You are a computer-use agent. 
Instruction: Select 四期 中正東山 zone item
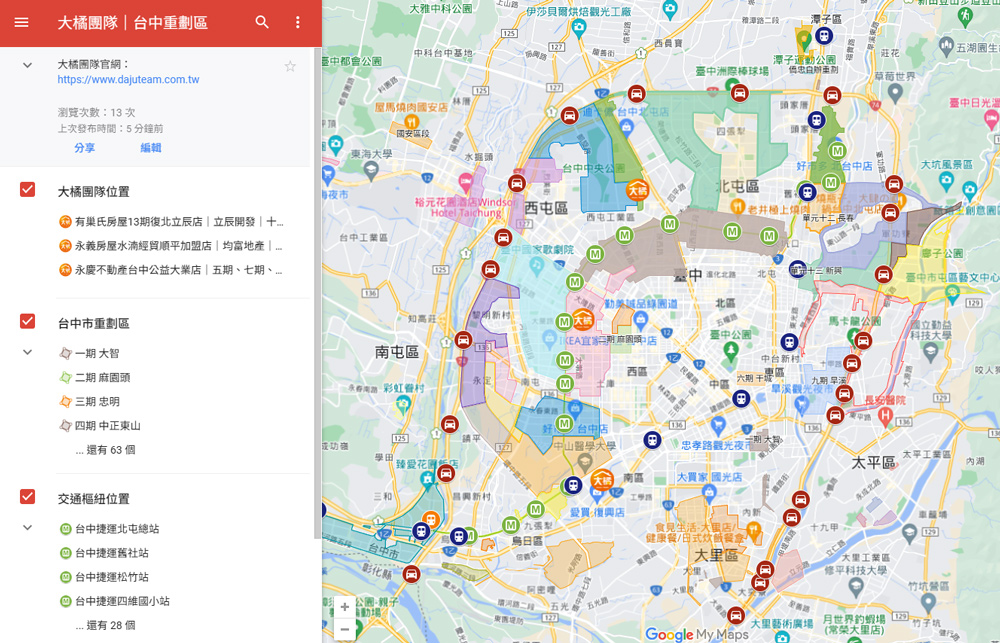tap(99, 425)
